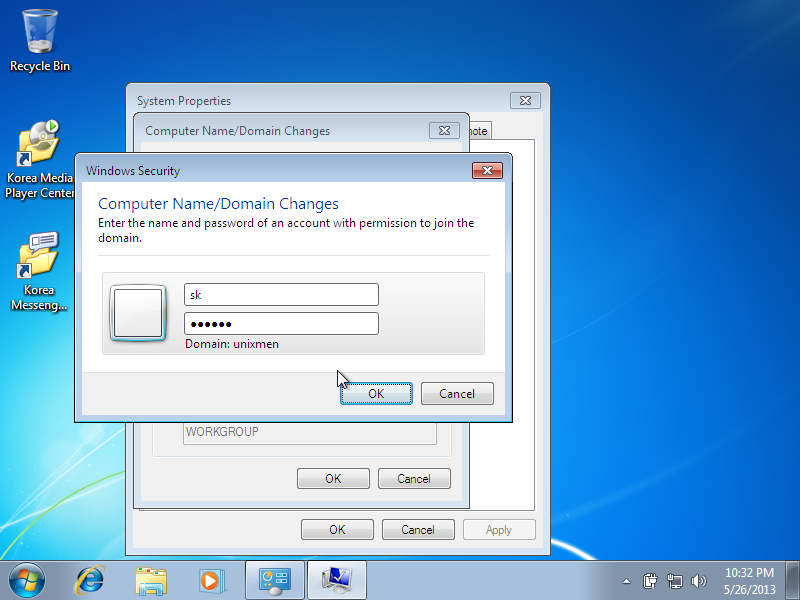800x600 pixels.
Task: Click Cancel in the System Properties window
Action: [x=418, y=530]
